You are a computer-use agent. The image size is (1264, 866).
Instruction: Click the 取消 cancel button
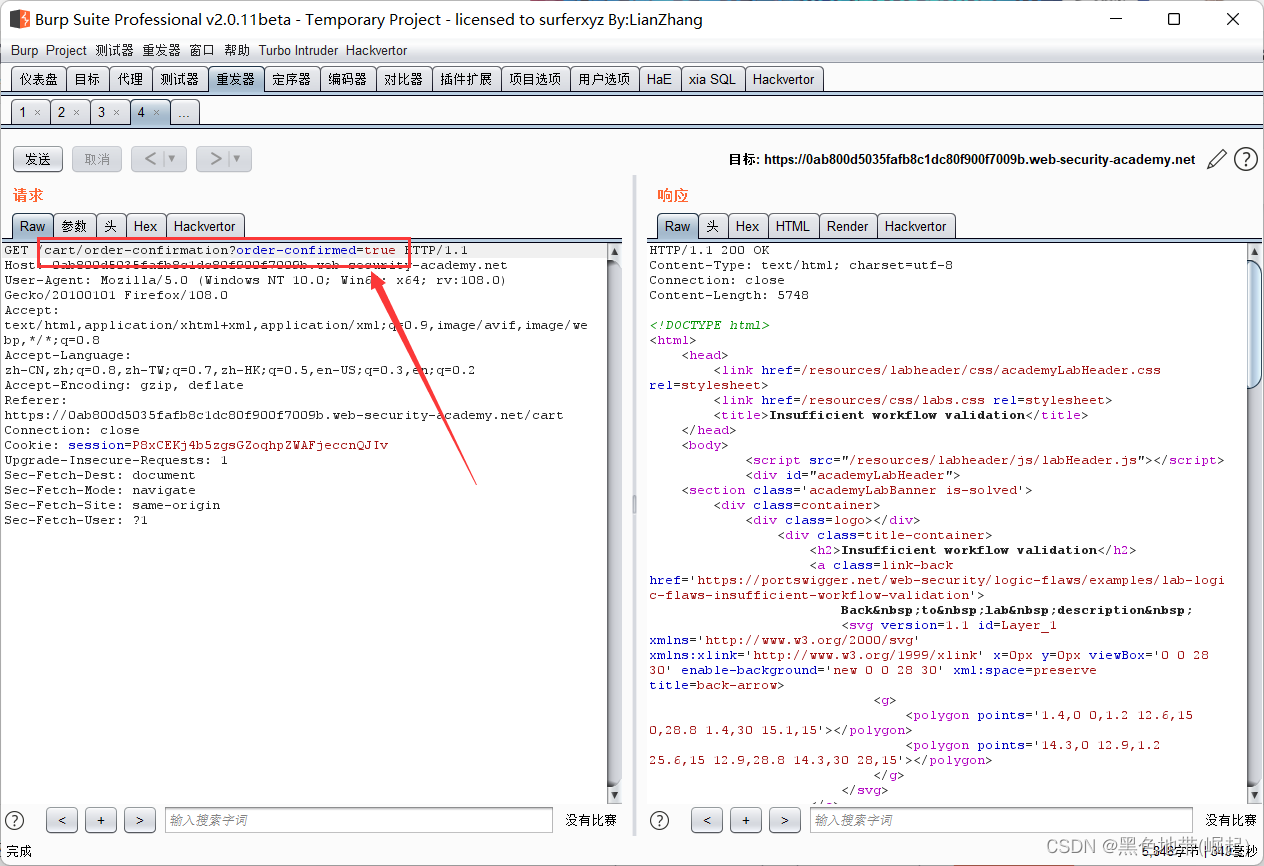coord(97,159)
